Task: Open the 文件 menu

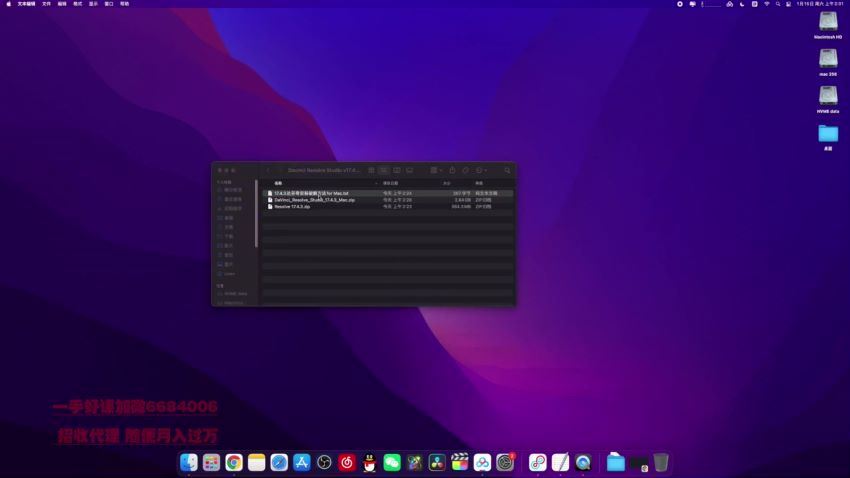Action: click(47, 4)
